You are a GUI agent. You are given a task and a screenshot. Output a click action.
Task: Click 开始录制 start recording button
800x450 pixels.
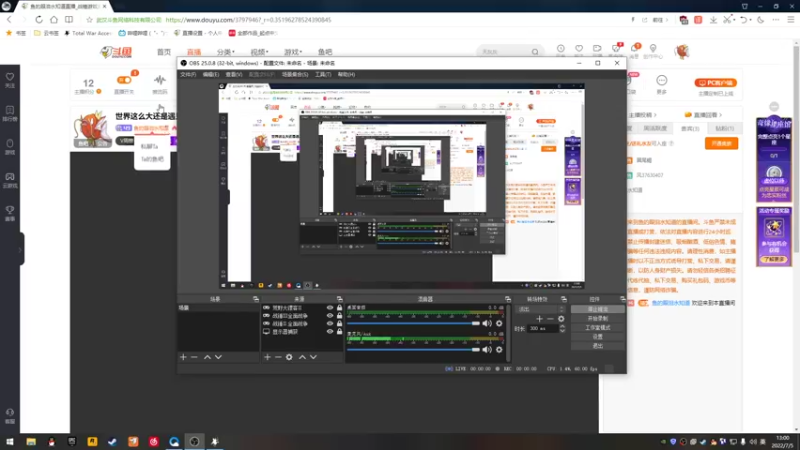(597, 318)
